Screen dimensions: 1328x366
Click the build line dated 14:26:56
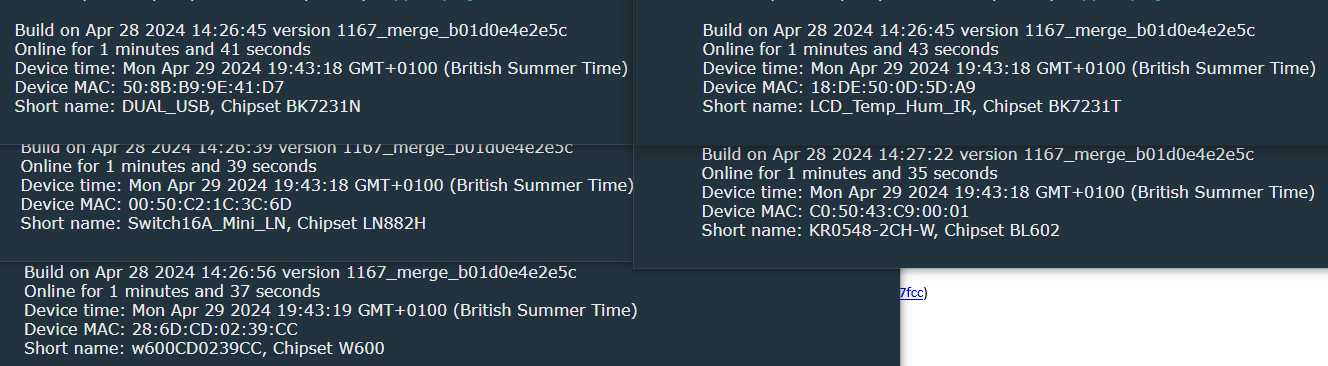300,272
